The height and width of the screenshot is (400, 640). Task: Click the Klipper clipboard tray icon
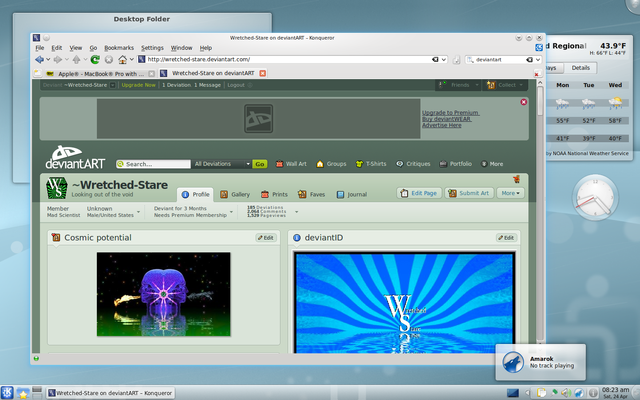tap(541, 393)
